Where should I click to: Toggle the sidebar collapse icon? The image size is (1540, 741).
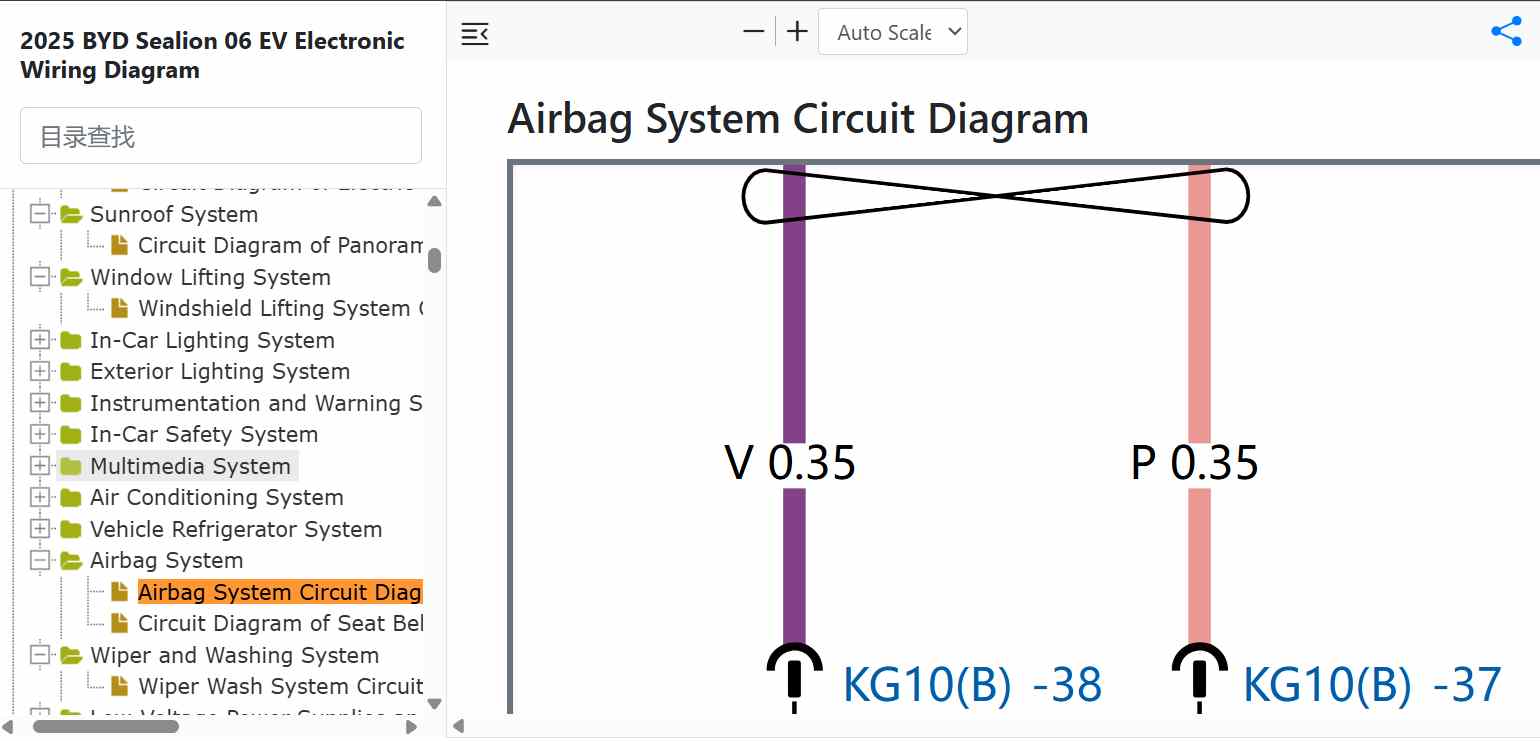point(475,33)
